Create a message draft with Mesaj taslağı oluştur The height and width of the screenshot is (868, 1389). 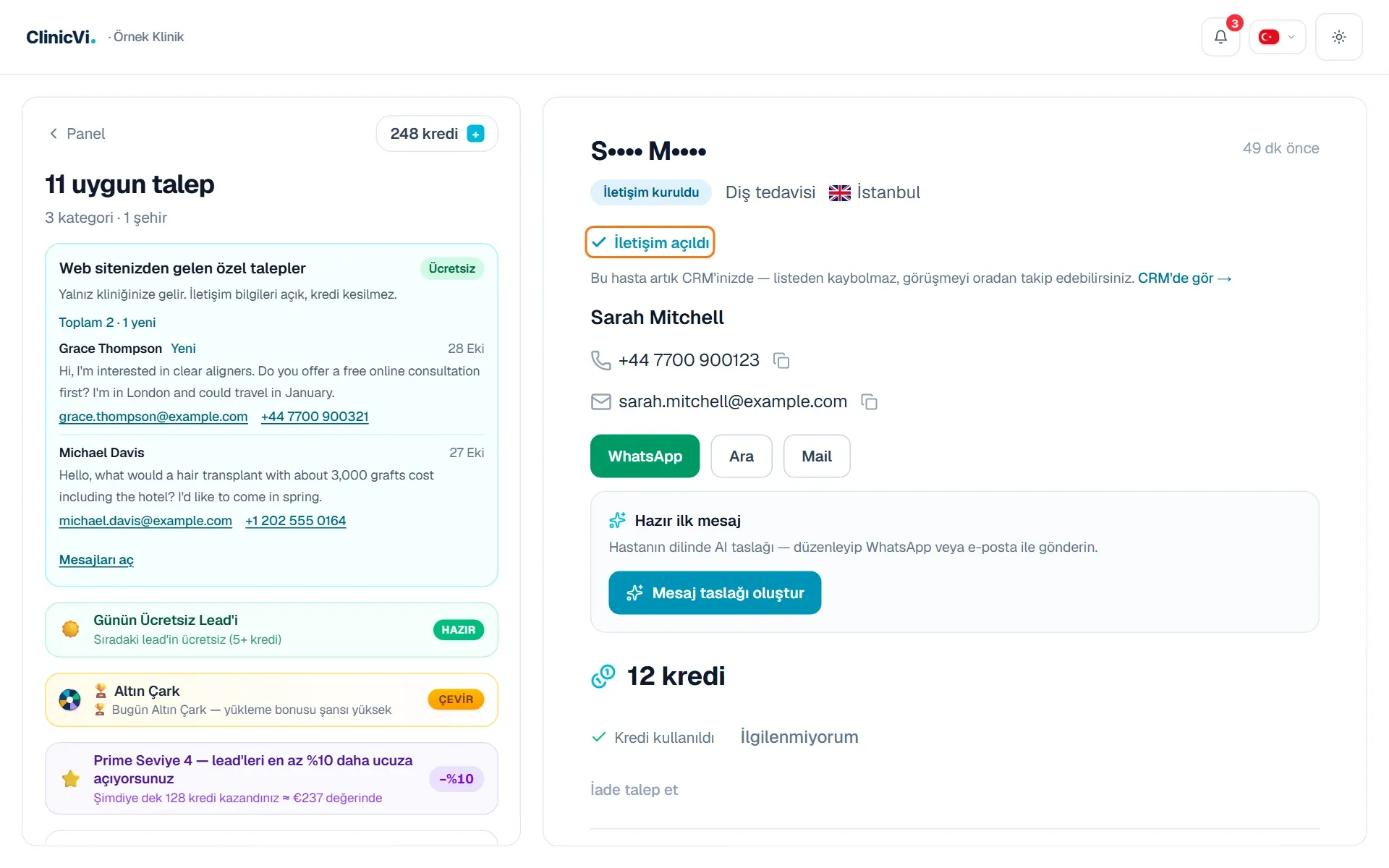(715, 593)
